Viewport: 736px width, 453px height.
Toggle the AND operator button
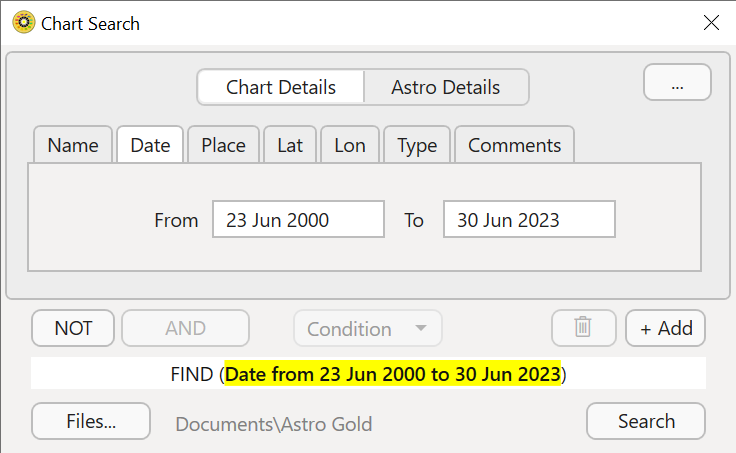point(185,328)
